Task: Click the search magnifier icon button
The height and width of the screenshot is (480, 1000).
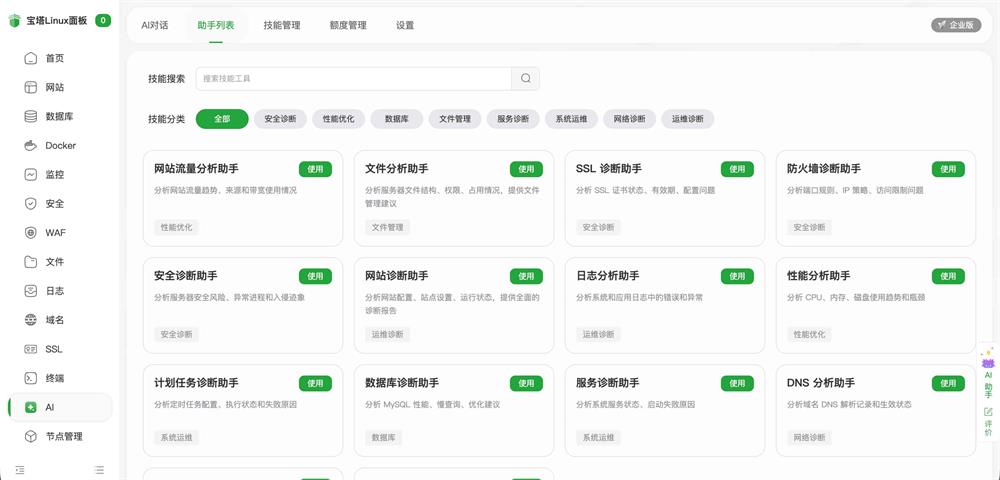Action: (526, 79)
